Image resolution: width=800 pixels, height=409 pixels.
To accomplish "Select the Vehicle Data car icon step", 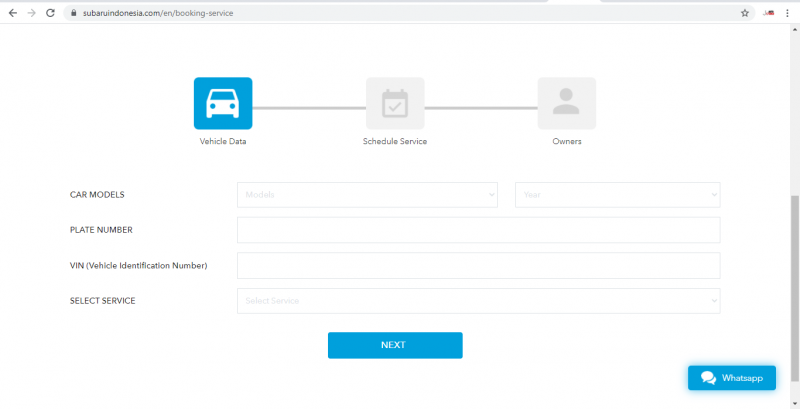I will tap(223, 103).
